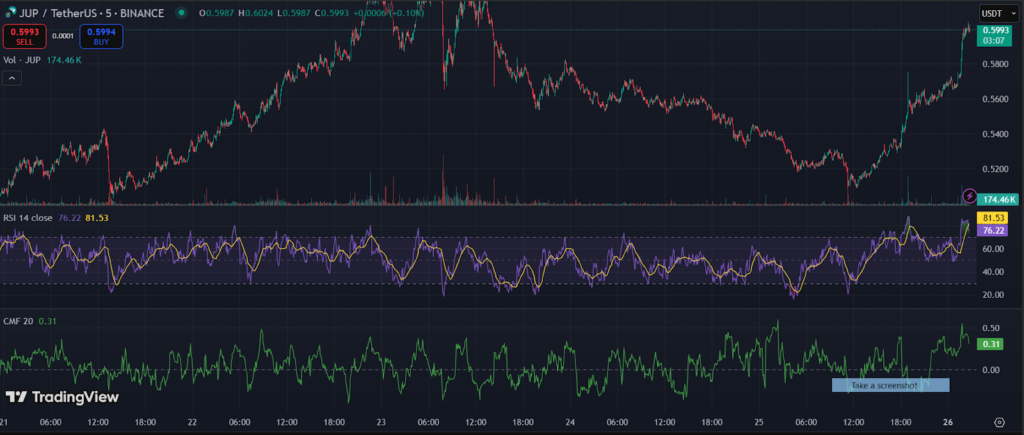The image size is (1024, 435).
Task: Click the Take a screenshot tooltip
Action: (891, 385)
